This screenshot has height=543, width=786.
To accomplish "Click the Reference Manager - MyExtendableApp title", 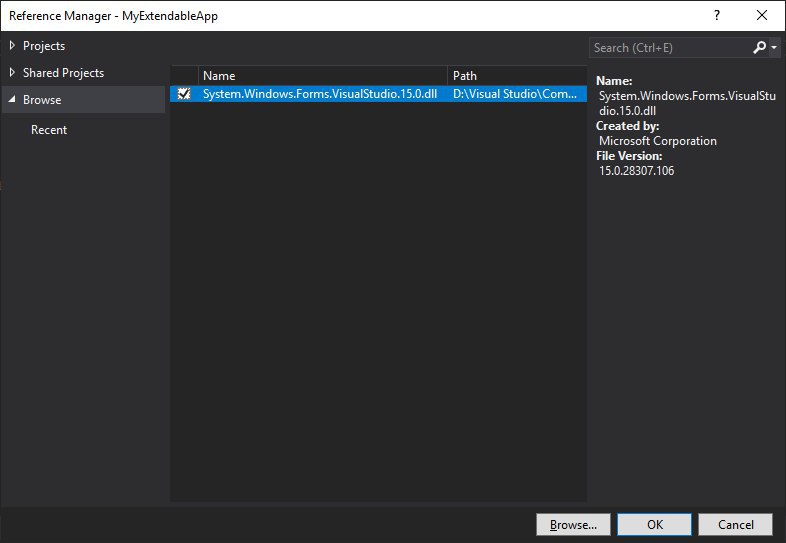I will pyautogui.click(x=113, y=16).
